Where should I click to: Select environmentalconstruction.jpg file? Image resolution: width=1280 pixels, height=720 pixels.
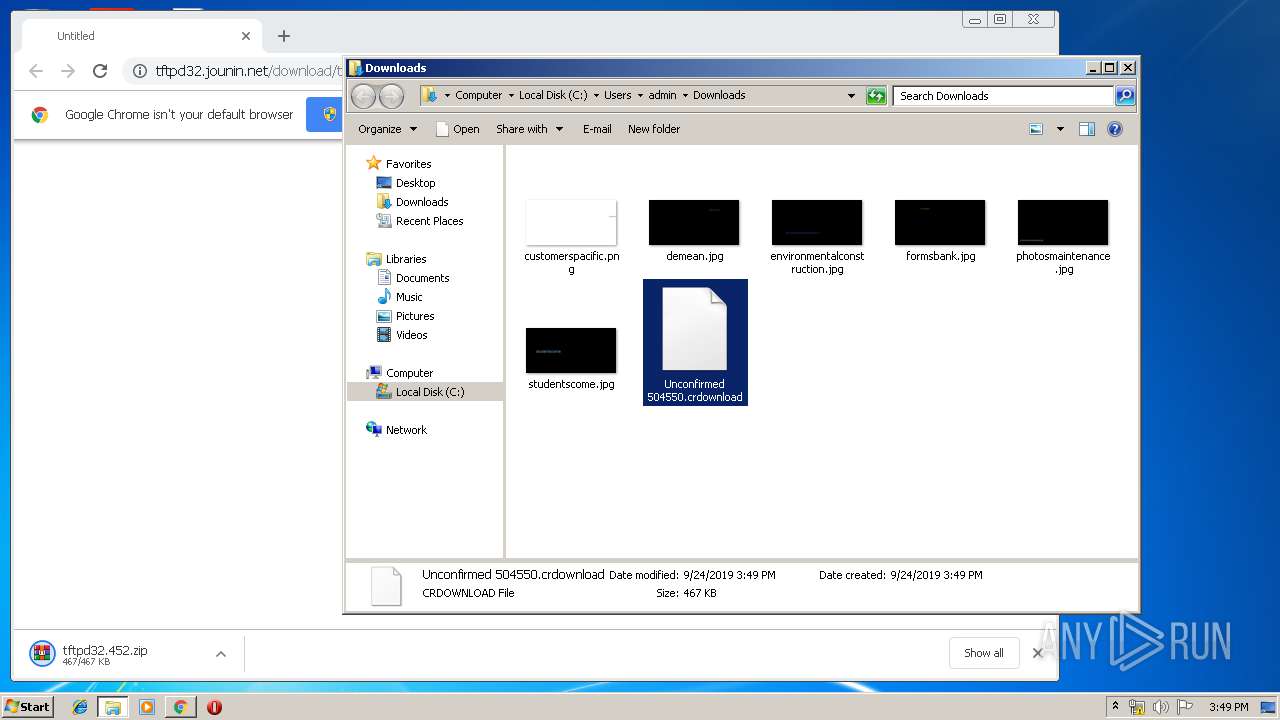point(817,237)
